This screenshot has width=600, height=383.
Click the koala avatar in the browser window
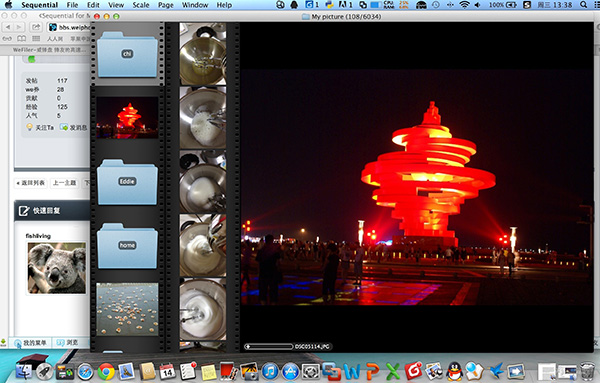click(x=57, y=268)
